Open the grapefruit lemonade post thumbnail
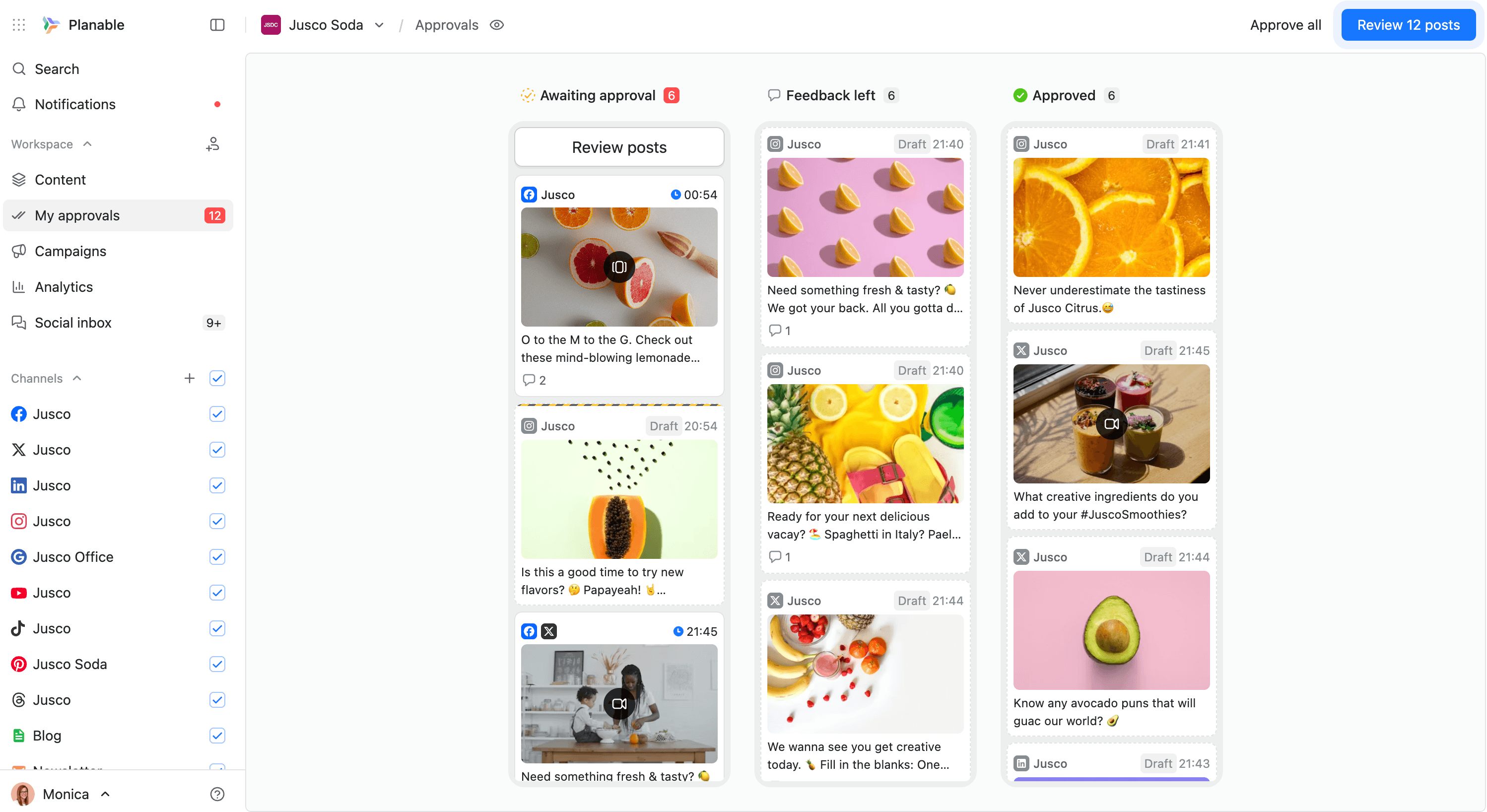This screenshot has width=1487, height=812. [619, 267]
